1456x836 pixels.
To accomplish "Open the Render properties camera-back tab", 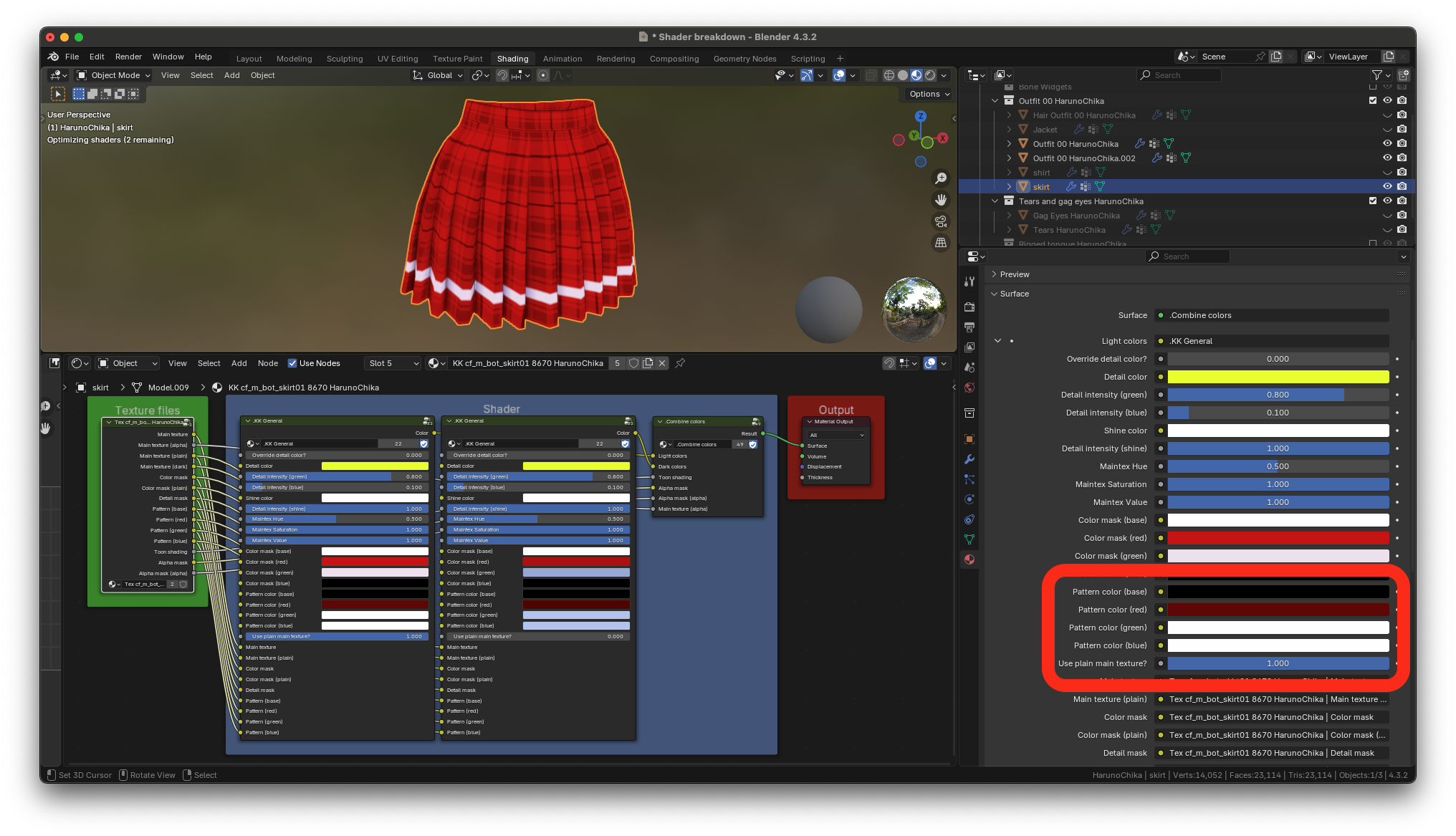I will (x=969, y=307).
